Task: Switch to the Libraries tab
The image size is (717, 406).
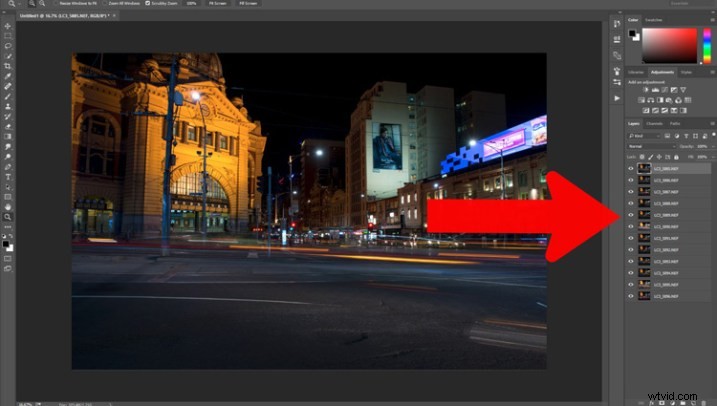Action: pos(636,72)
